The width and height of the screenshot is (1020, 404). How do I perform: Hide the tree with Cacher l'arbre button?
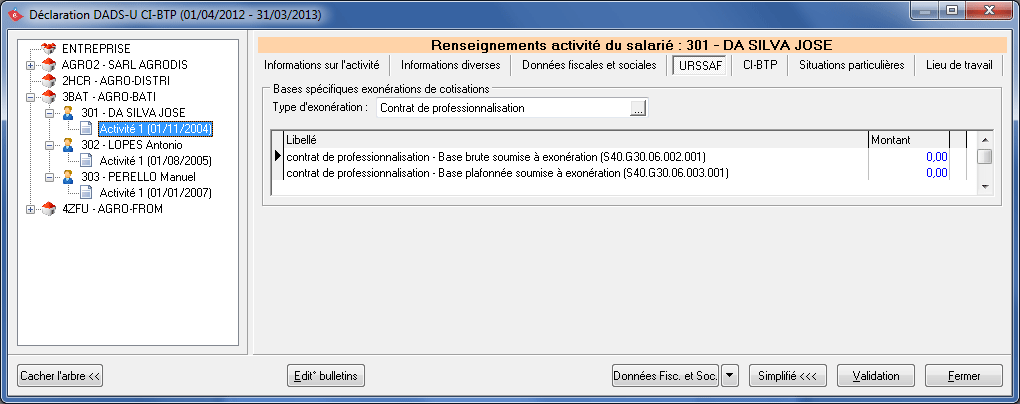[x=60, y=375]
